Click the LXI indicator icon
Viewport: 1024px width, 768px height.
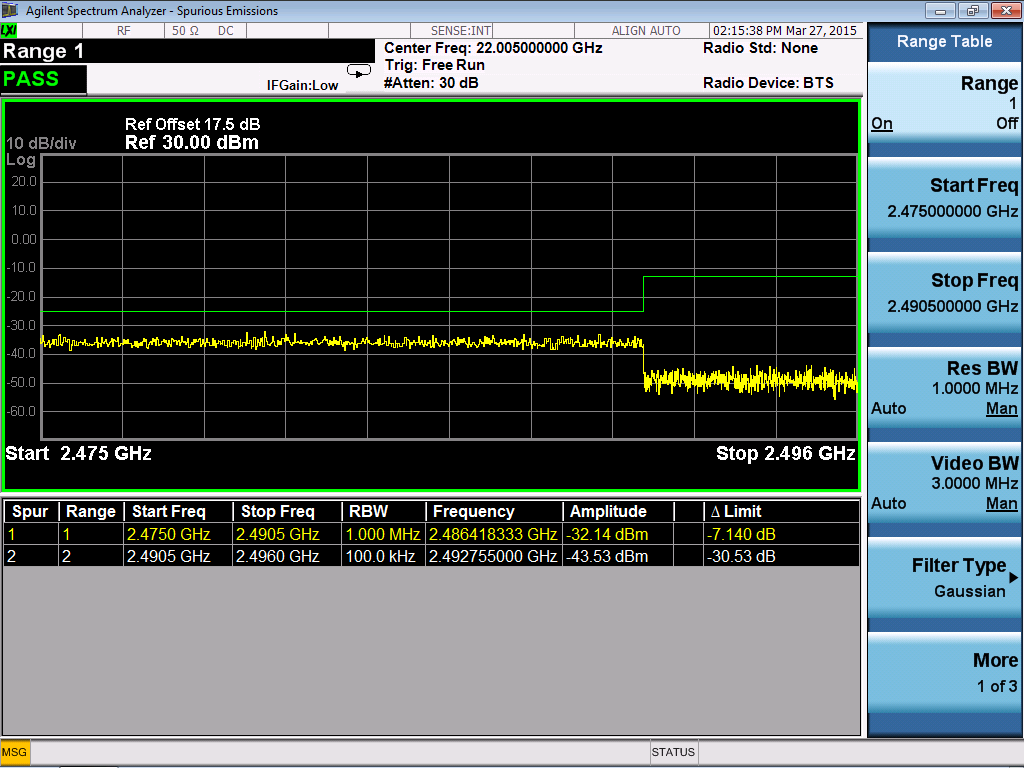[9, 30]
